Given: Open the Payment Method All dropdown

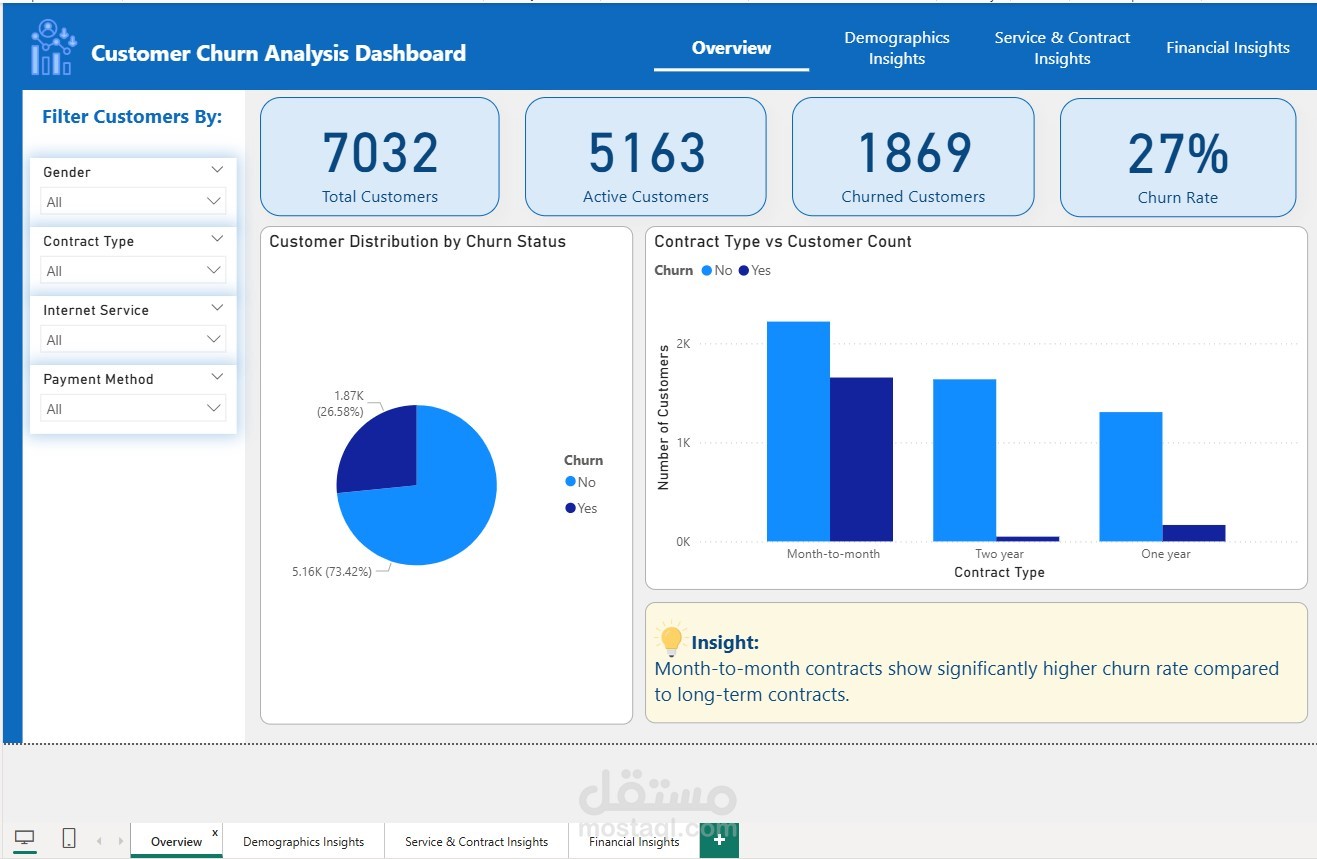Looking at the screenshot, I should point(133,408).
